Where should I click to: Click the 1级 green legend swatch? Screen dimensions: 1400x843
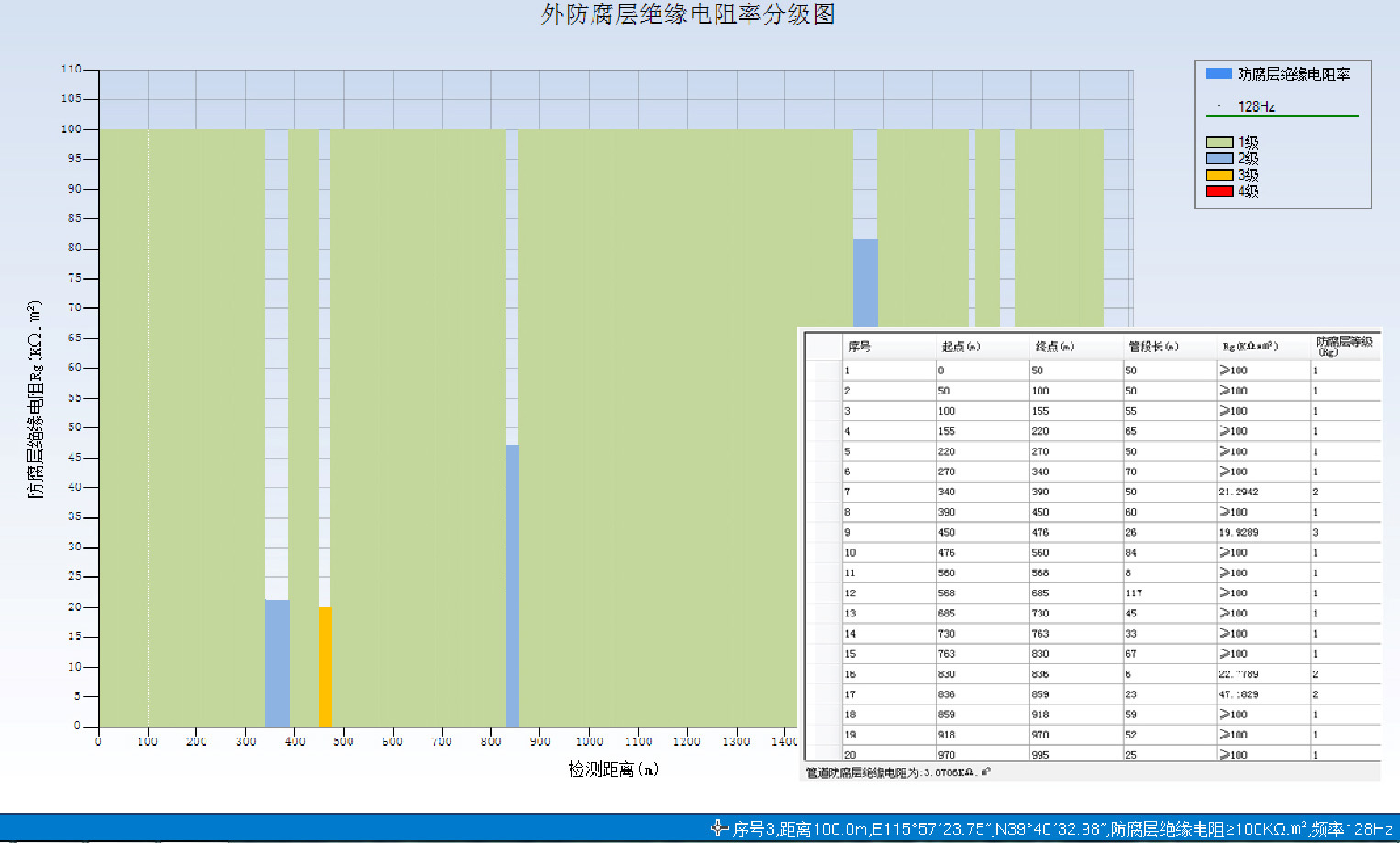[1219, 142]
